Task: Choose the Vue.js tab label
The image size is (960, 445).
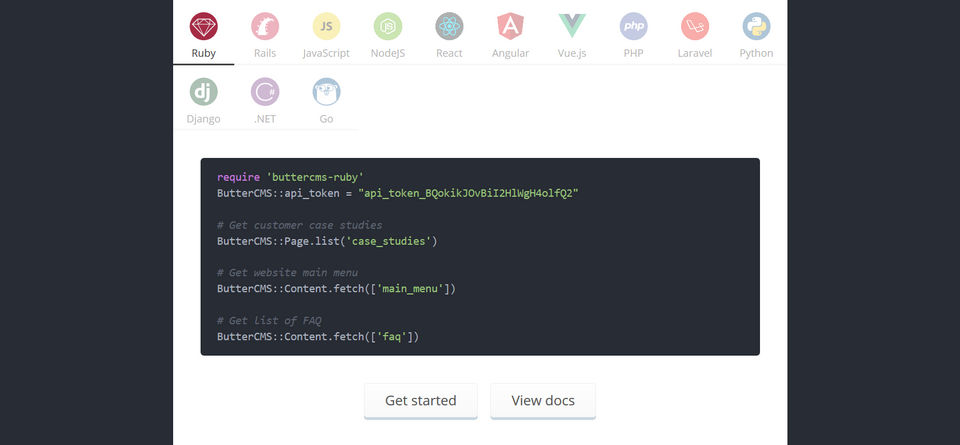Action: pyautogui.click(x=572, y=53)
